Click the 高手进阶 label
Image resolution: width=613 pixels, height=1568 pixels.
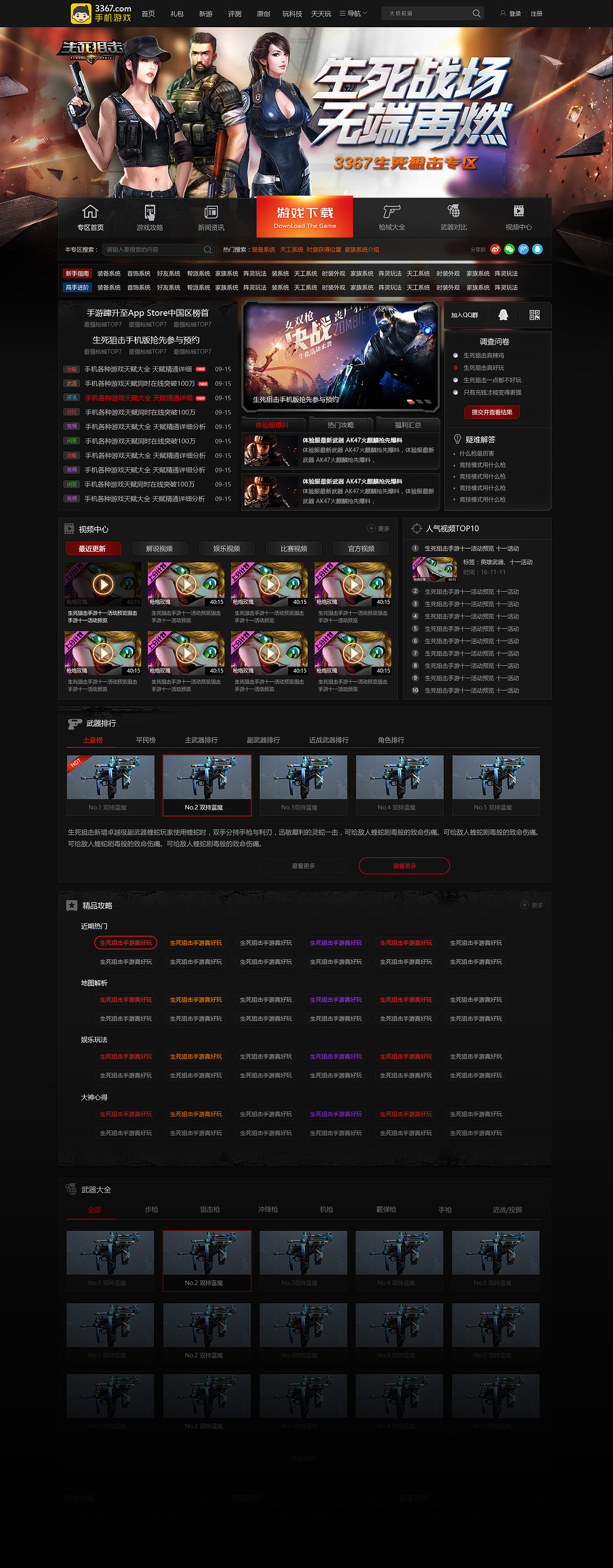click(x=78, y=287)
